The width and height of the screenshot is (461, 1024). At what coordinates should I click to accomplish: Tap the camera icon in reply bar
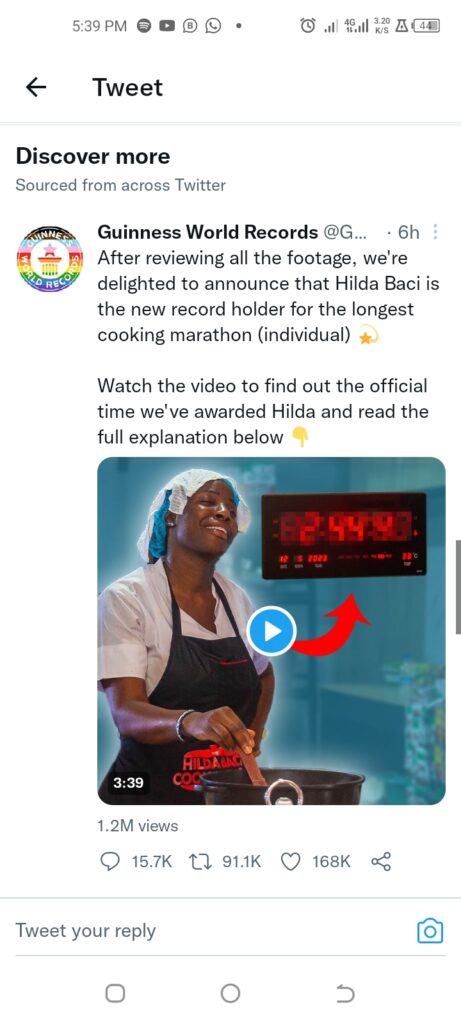[x=430, y=931]
